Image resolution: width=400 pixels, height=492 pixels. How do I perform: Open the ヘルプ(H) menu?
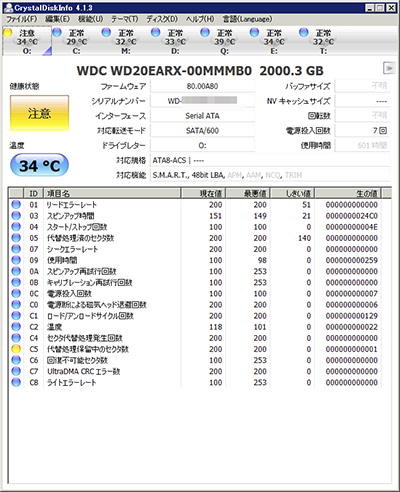pyautogui.click(x=200, y=19)
